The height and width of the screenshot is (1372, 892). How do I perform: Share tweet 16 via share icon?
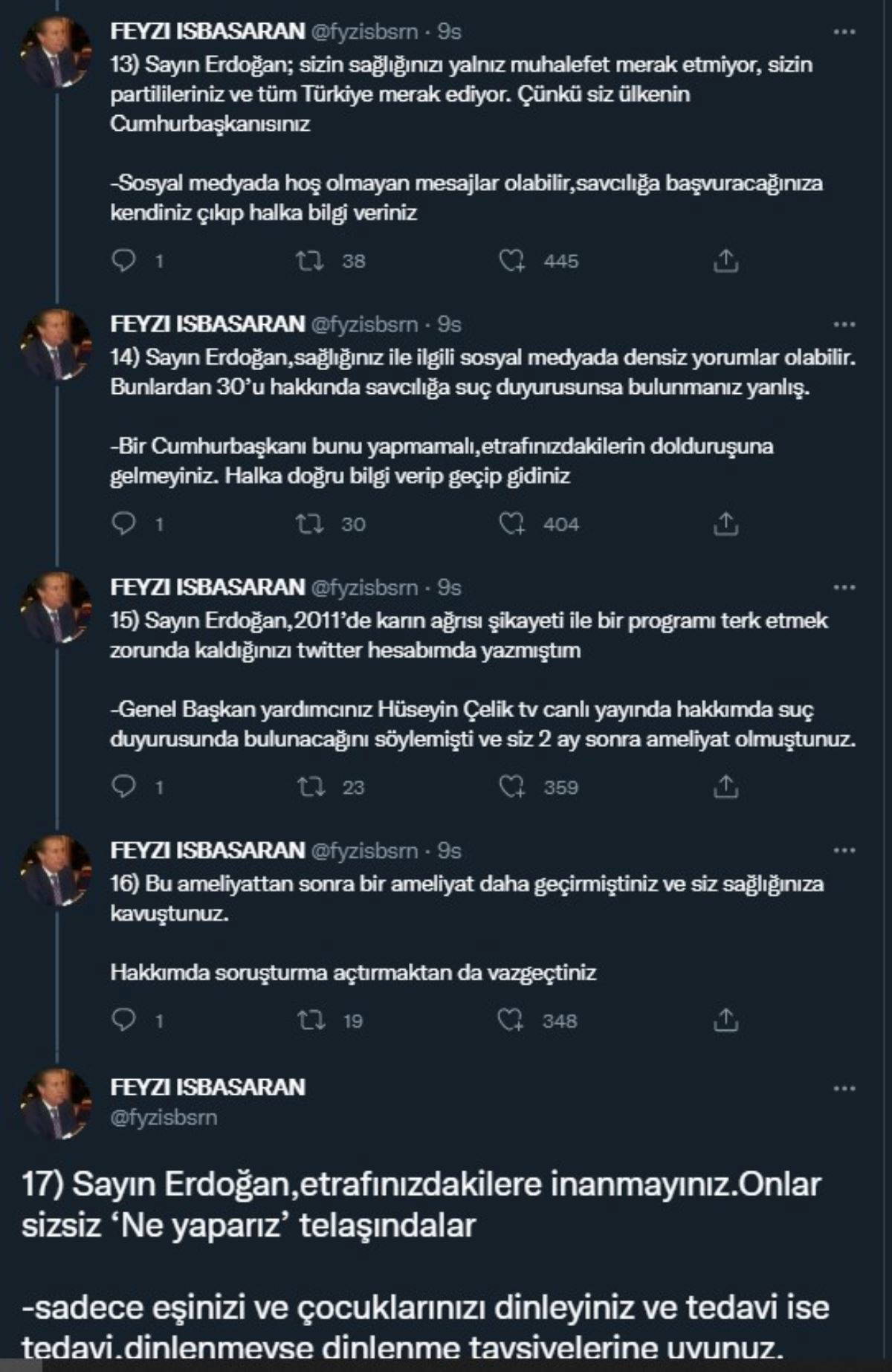(725, 1020)
